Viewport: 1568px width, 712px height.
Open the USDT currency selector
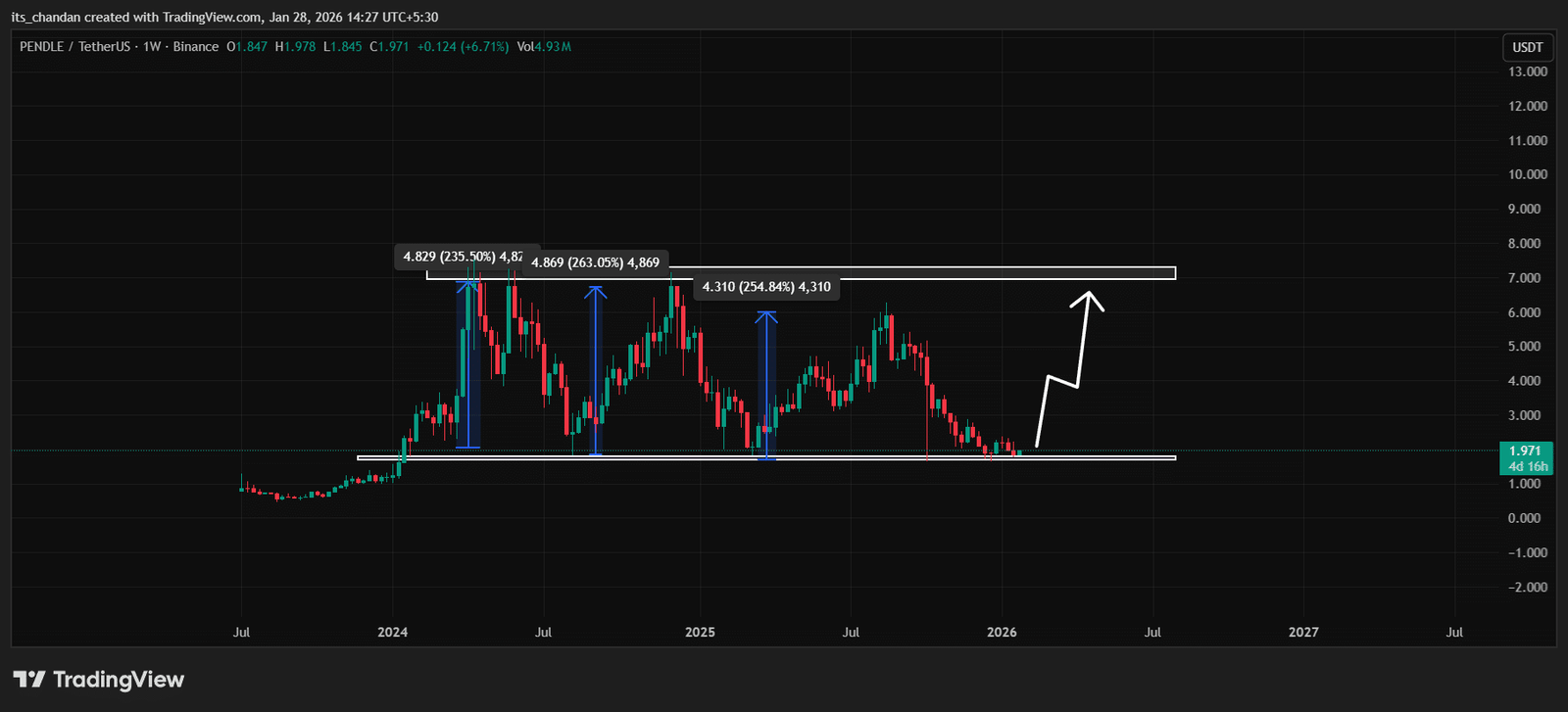[1527, 47]
